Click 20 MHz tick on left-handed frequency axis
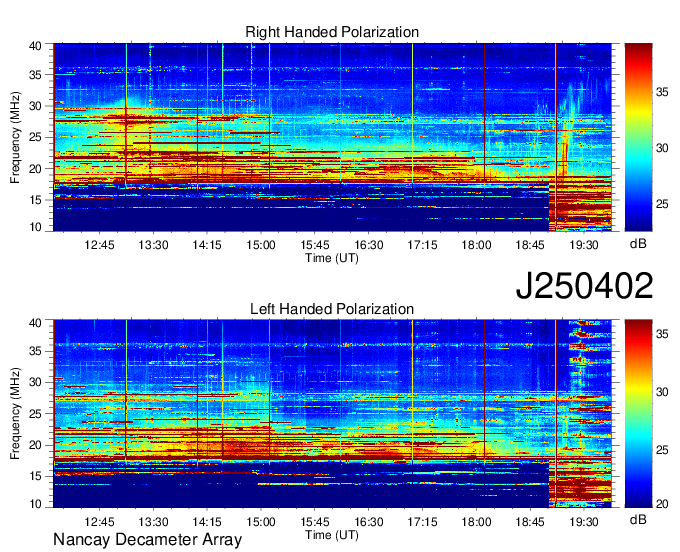Image resolution: width=680 pixels, height=552 pixels. pos(36,445)
